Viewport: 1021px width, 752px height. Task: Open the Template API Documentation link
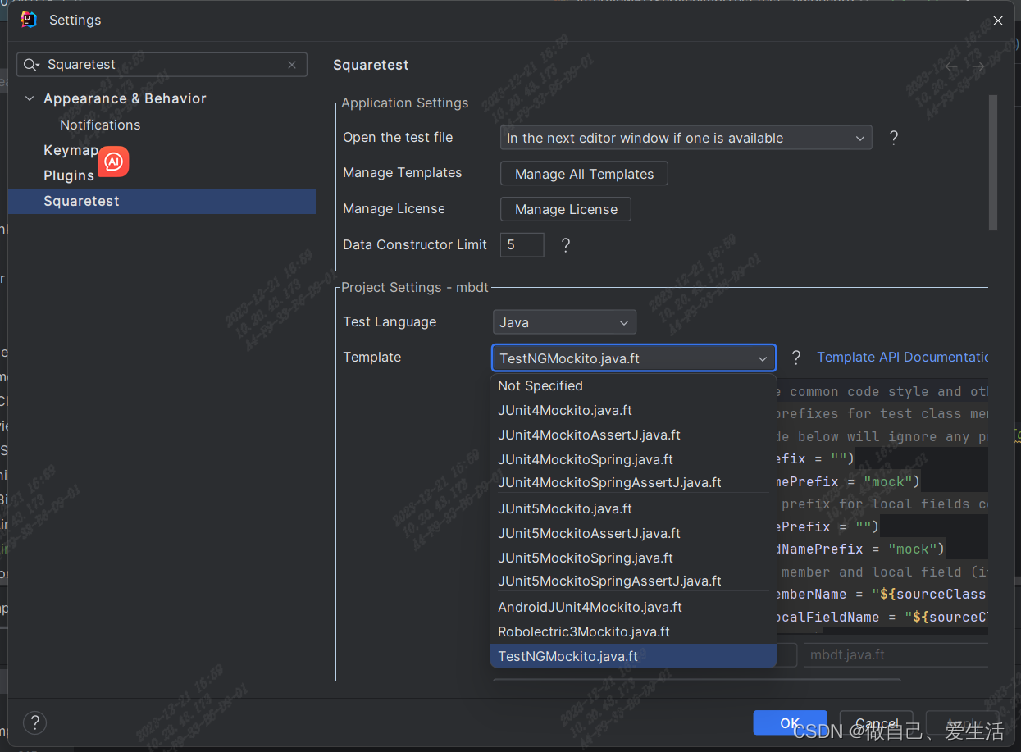click(902, 357)
